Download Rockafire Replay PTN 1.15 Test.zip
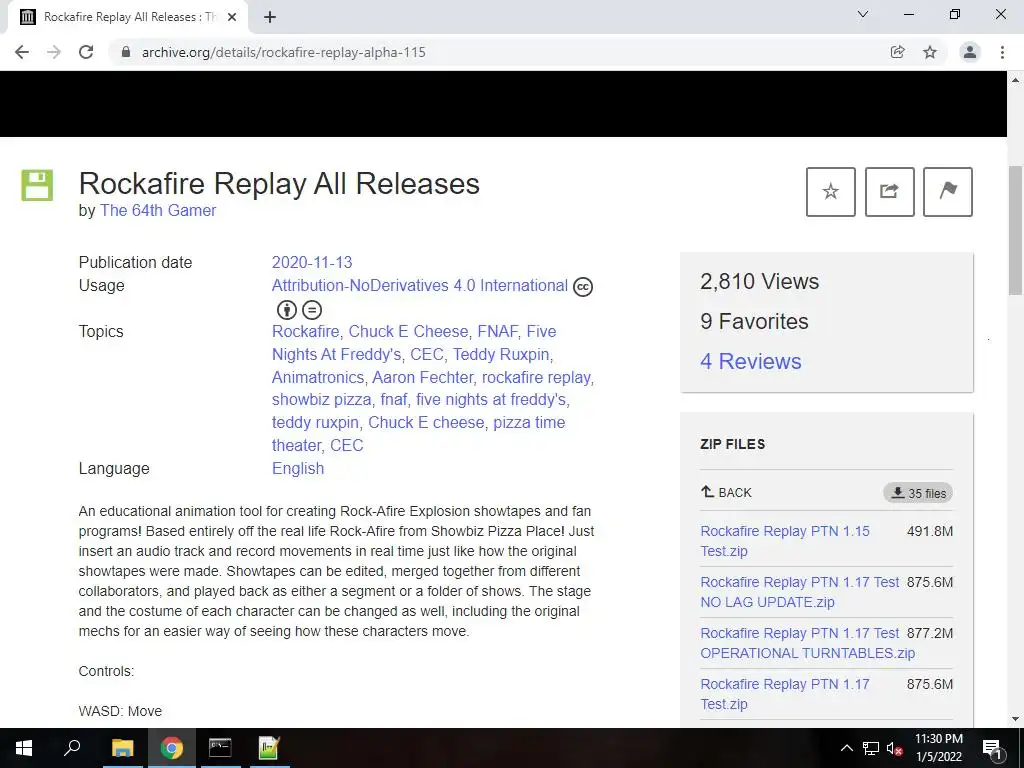The height and width of the screenshot is (768, 1024). coord(785,541)
